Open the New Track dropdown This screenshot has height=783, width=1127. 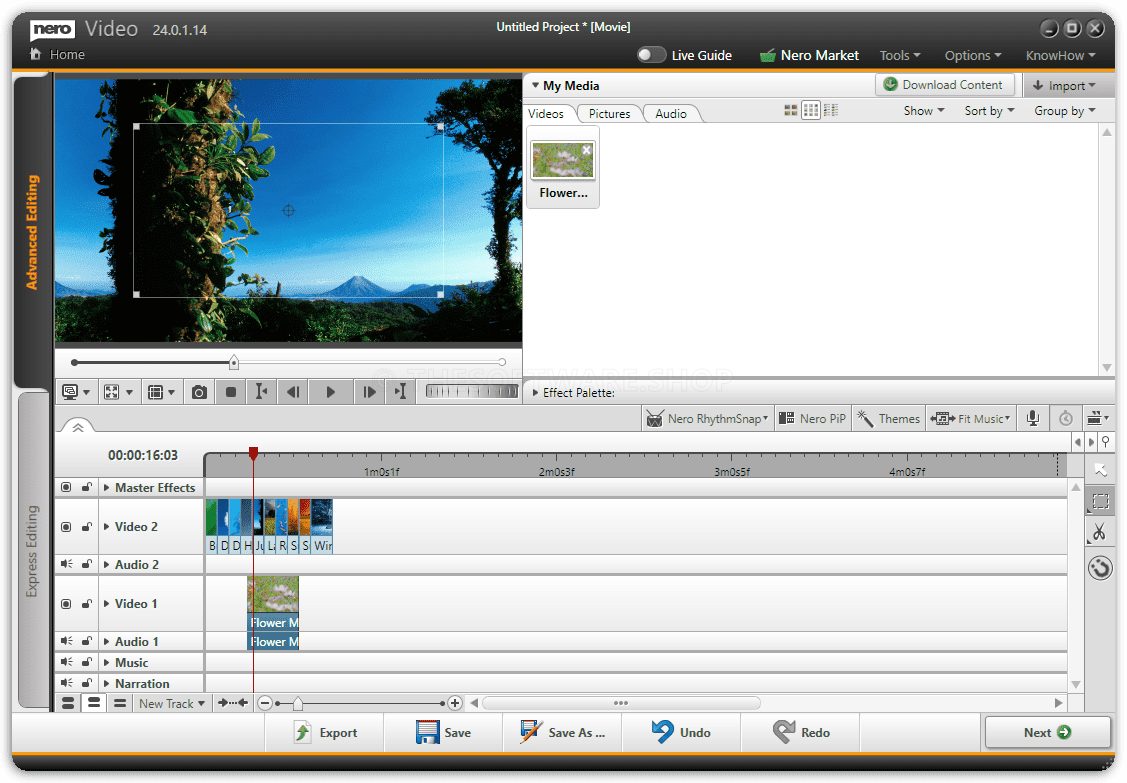click(172, 704)
